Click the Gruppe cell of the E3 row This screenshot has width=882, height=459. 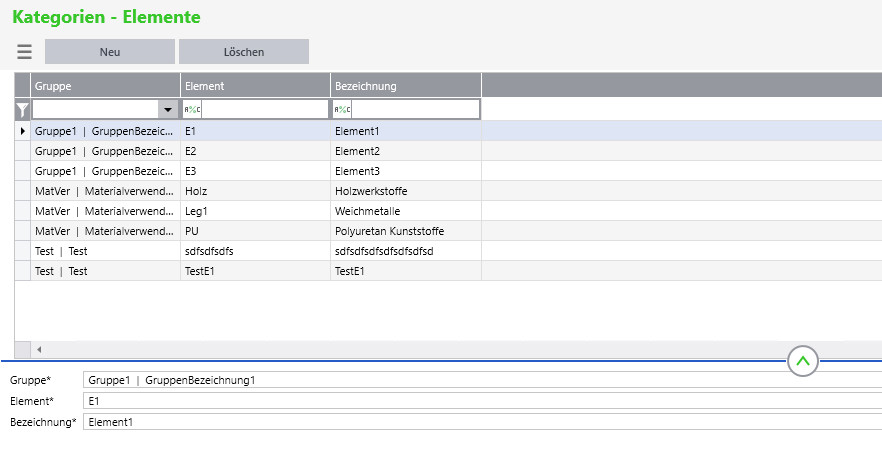(105, 171)
